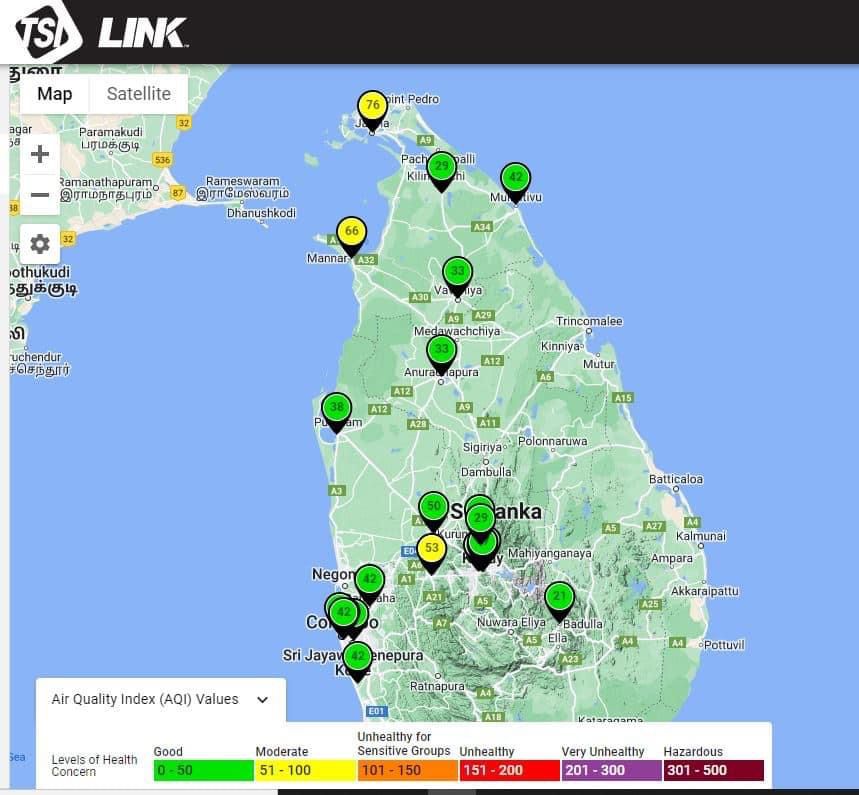Select the yellow marker showing 53

432,548
